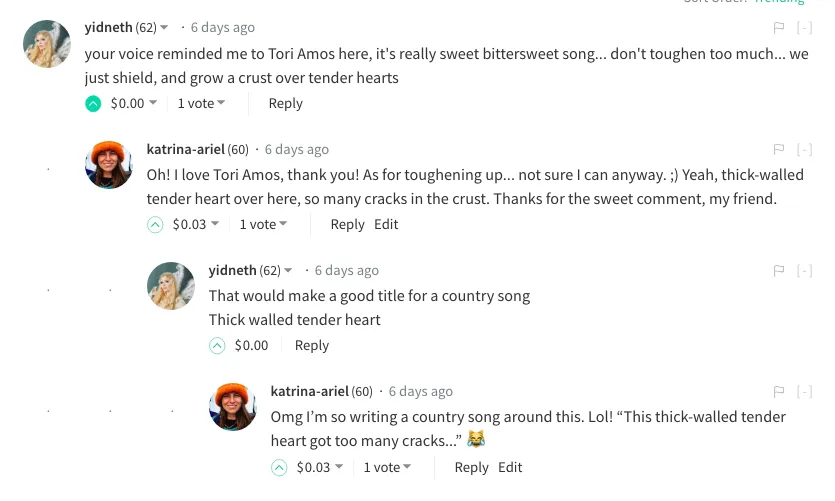Edit katrina-ariel's 'Oh! I love Tori Amos' reply
This screenshot has height=501, width=835.
click(x=386, y=224)
